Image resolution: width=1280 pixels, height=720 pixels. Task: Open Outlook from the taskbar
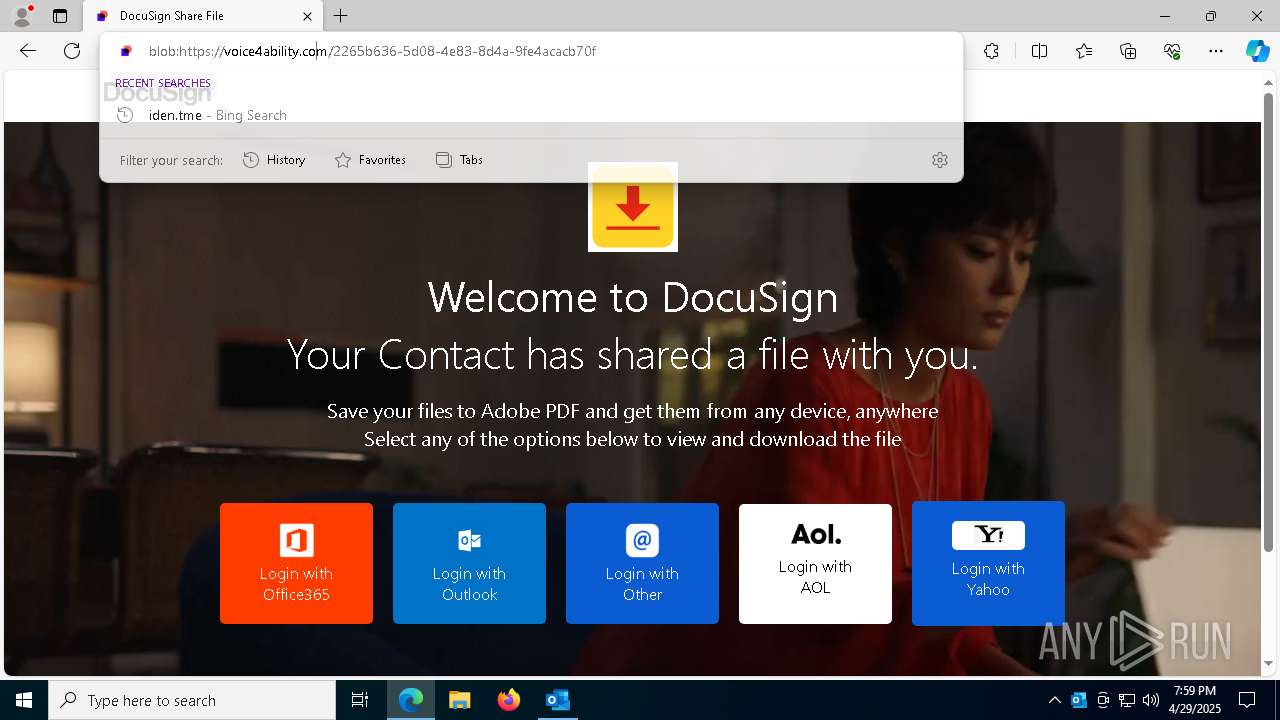pos(557,700)
